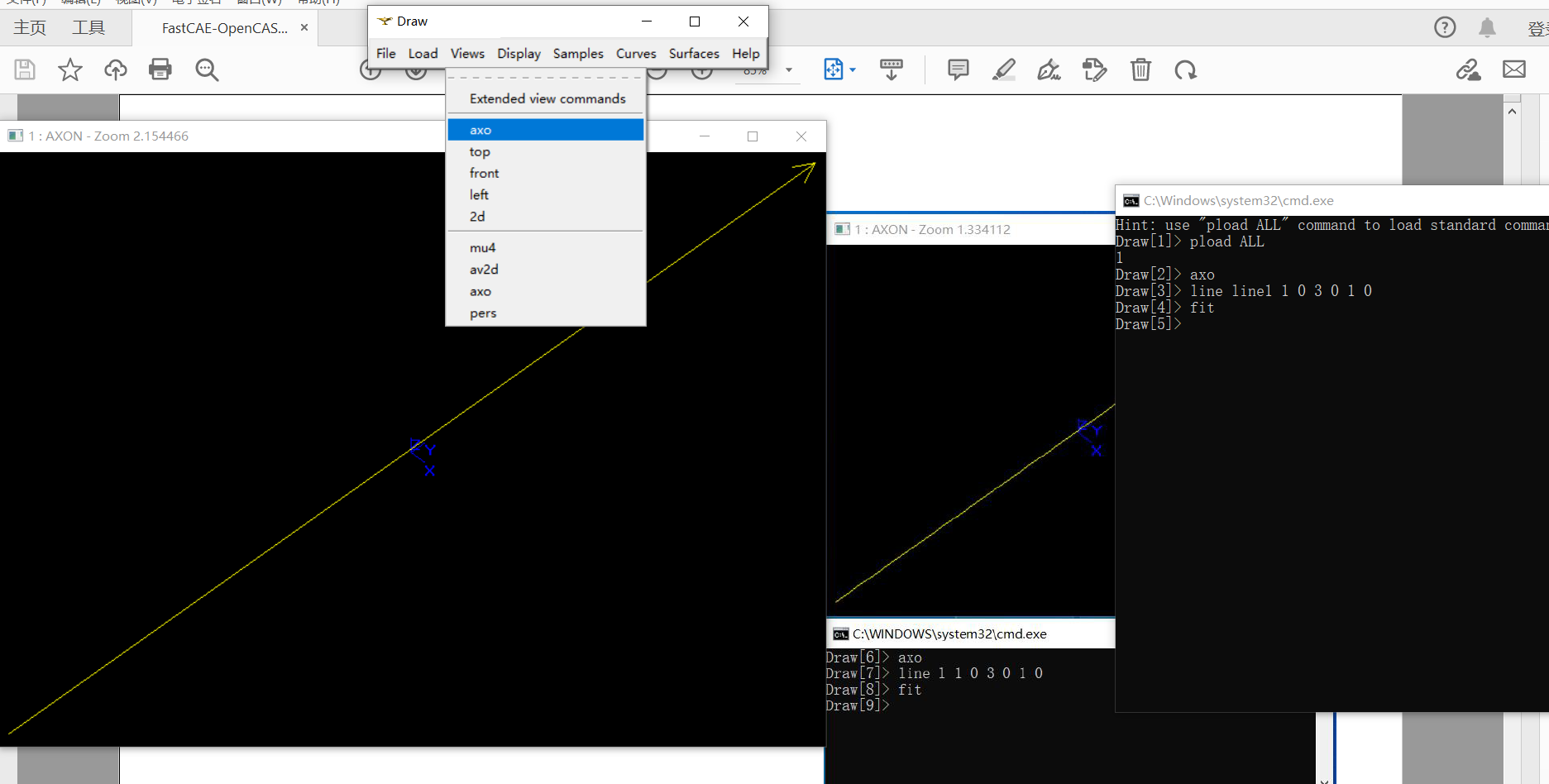The height and width of the screenshot is (784, 1549).
Task: Select the FastCAE-OpenCAS document tab
Action: [225, 28]
